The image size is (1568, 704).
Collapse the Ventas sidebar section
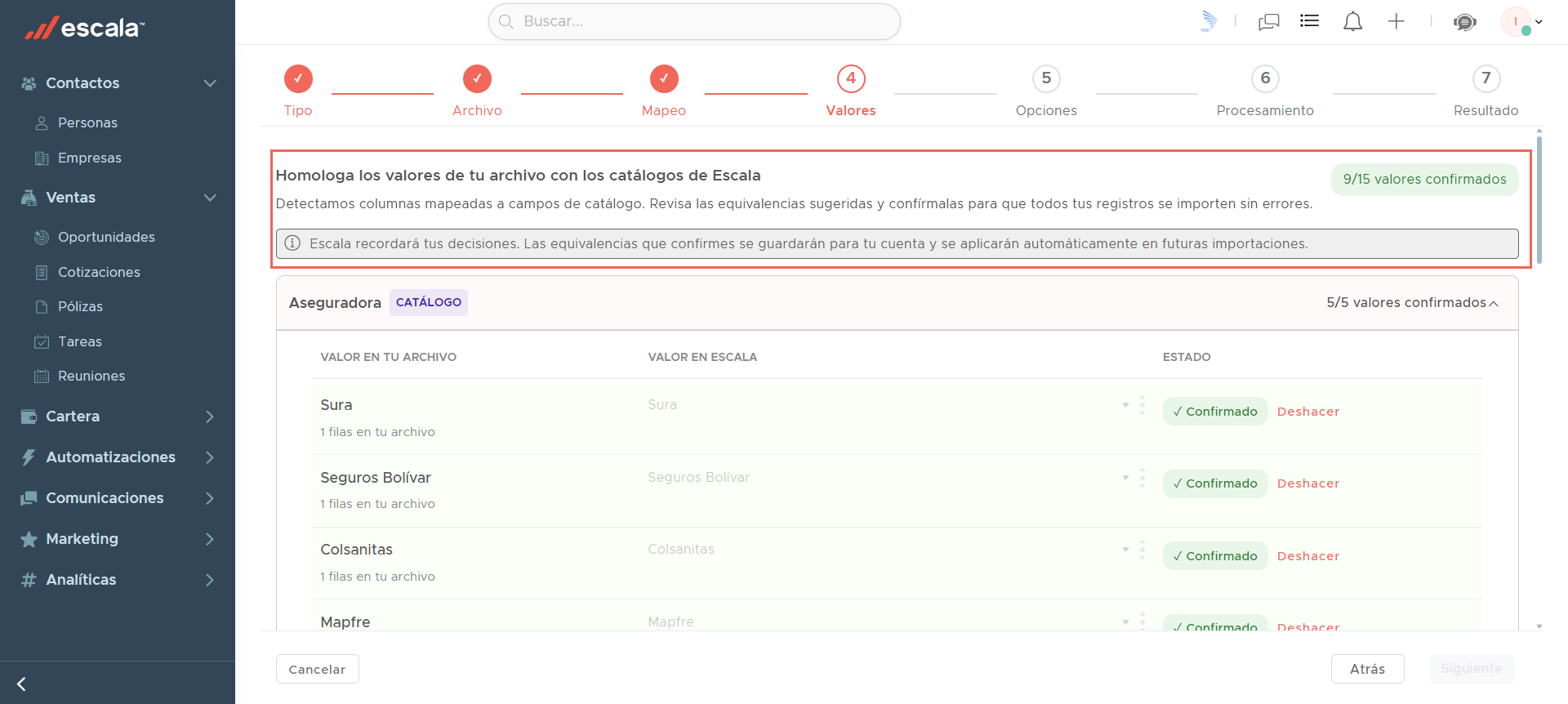(x=210, y=198)
